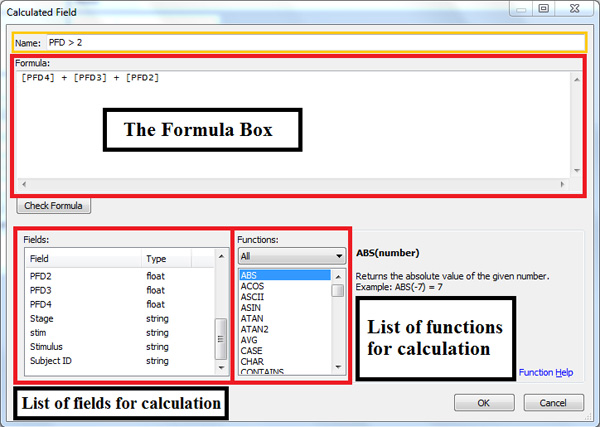
Task: Choose ATAN in the functions list
Action: pyautogui.click(x=285, y=318)
